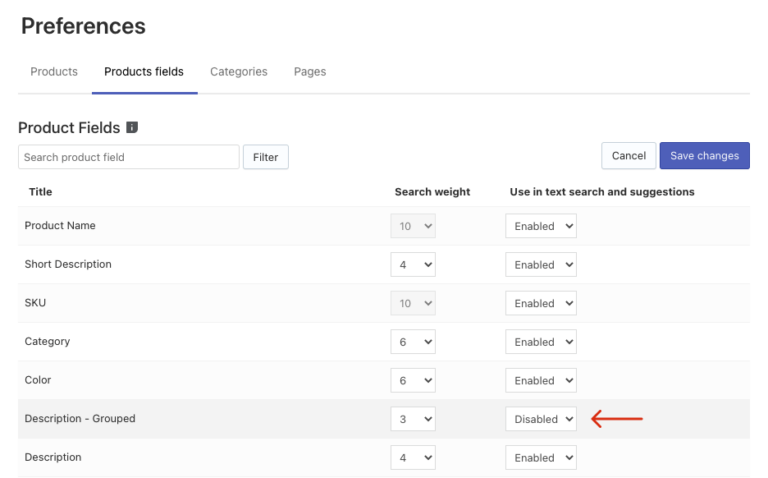Open Category Enabled status dropdown
This screenshot has width=768, height=478.
tap(541, 342)
